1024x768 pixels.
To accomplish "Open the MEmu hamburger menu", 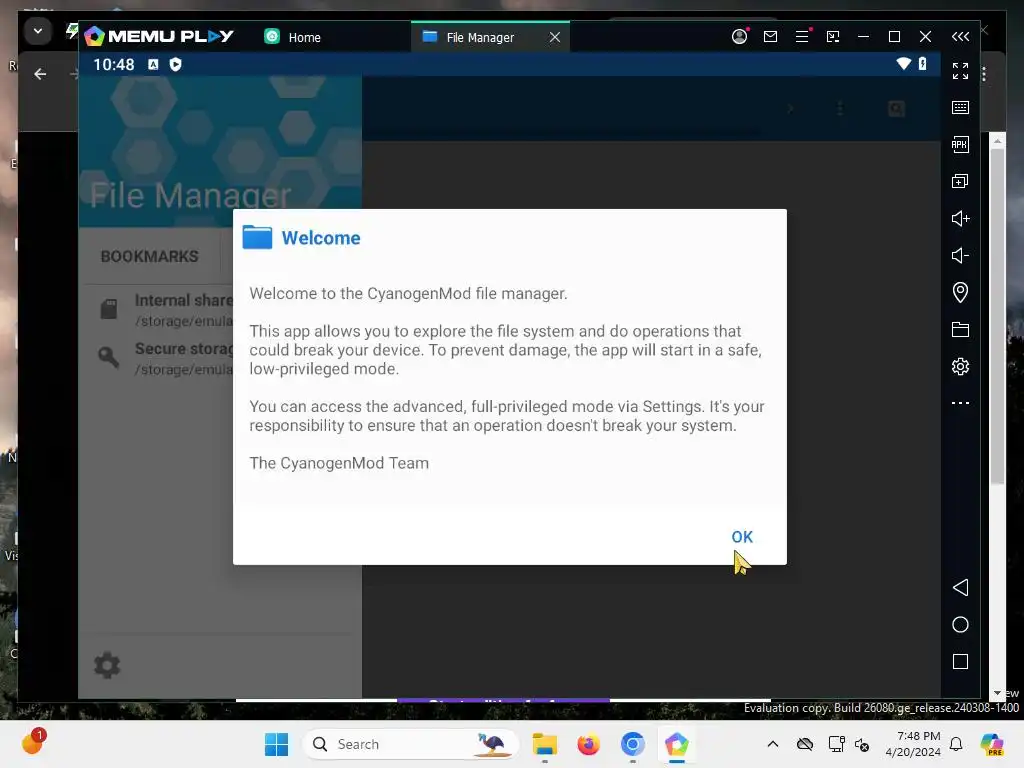I will pyautogui.click(x=802, y=37).
